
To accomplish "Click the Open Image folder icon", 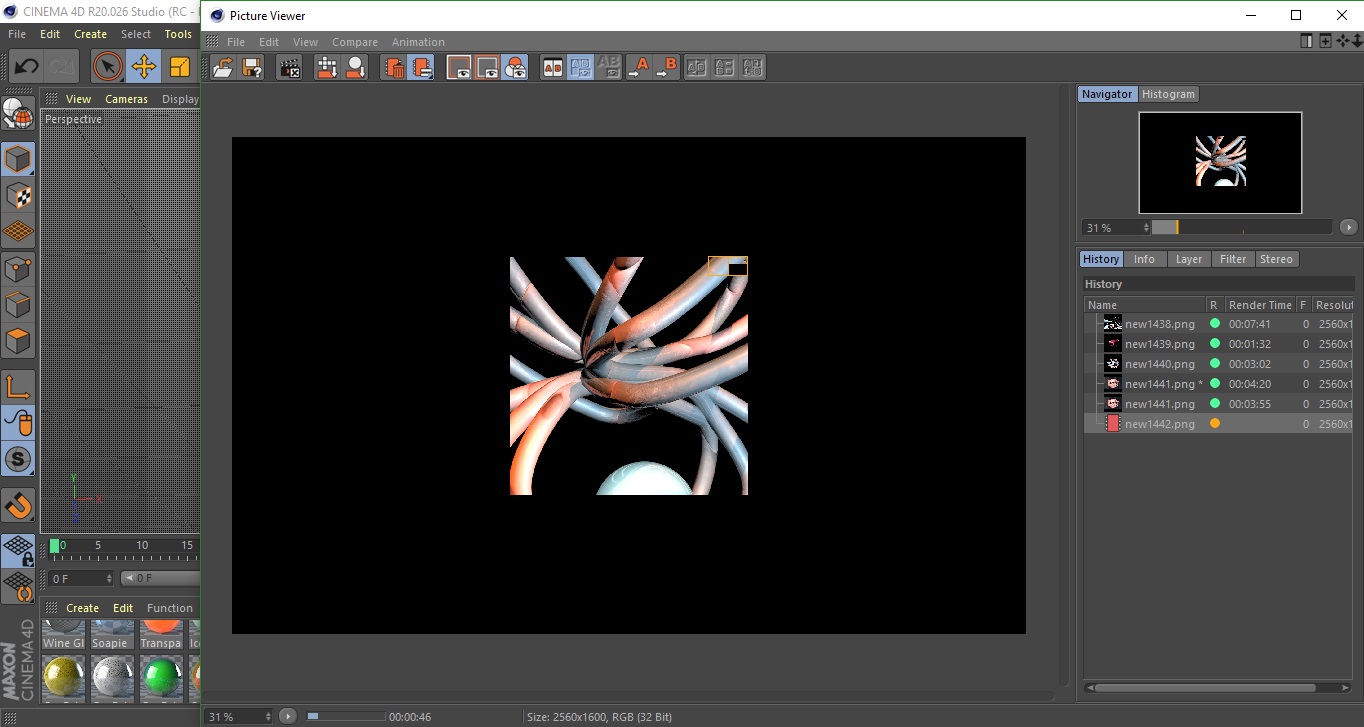I will pyautogui.click(x=224, y=68).
